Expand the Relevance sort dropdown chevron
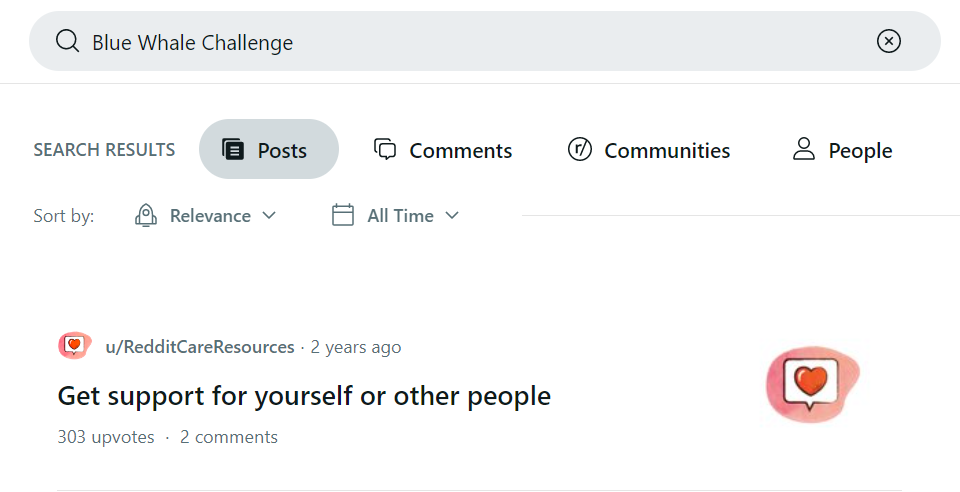The image size is (960, 492). (x=269, y=215)
